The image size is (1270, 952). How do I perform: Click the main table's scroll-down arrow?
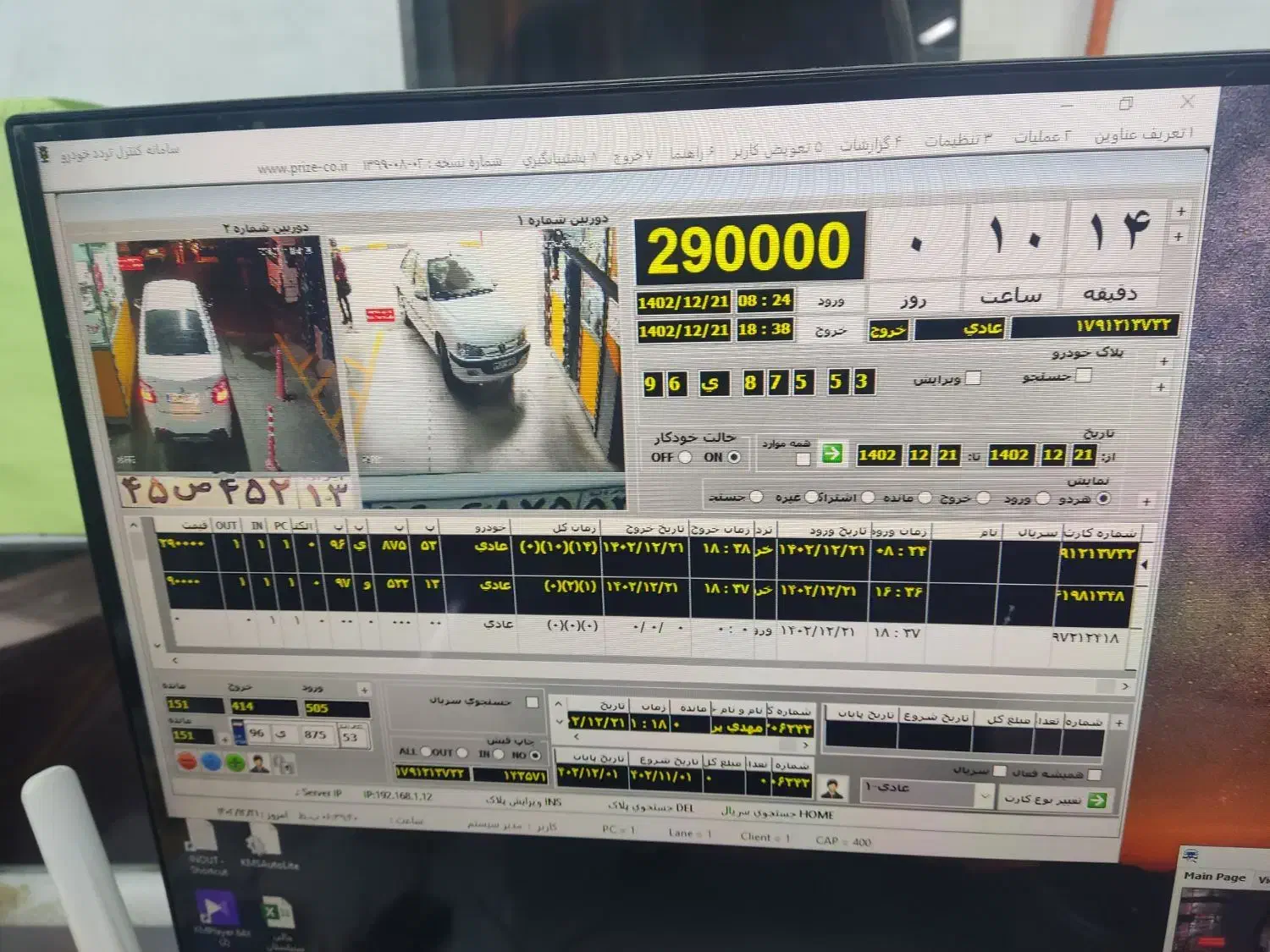157,645
